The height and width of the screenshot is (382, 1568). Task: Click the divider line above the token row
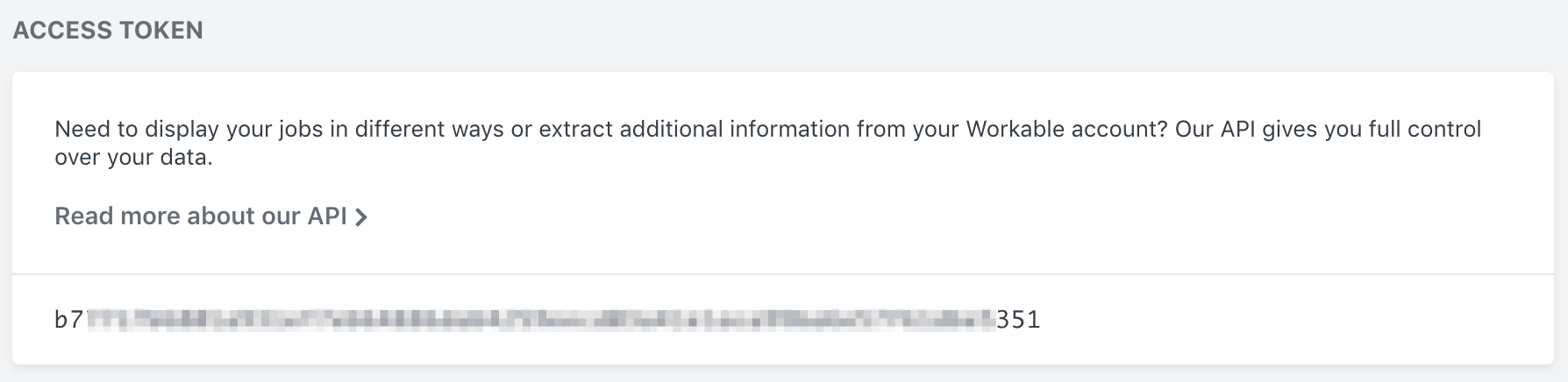783,274
